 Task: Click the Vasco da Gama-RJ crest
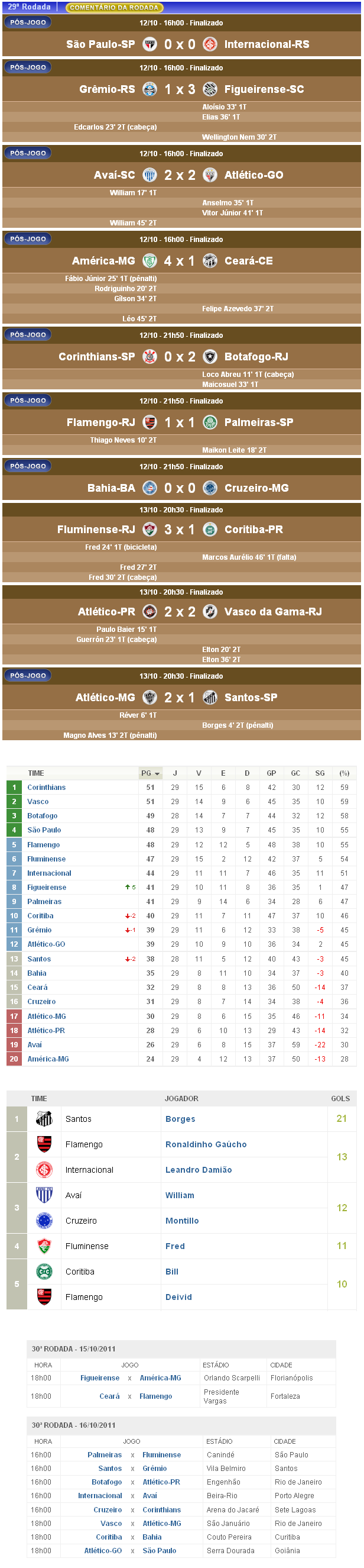(210, 612)
